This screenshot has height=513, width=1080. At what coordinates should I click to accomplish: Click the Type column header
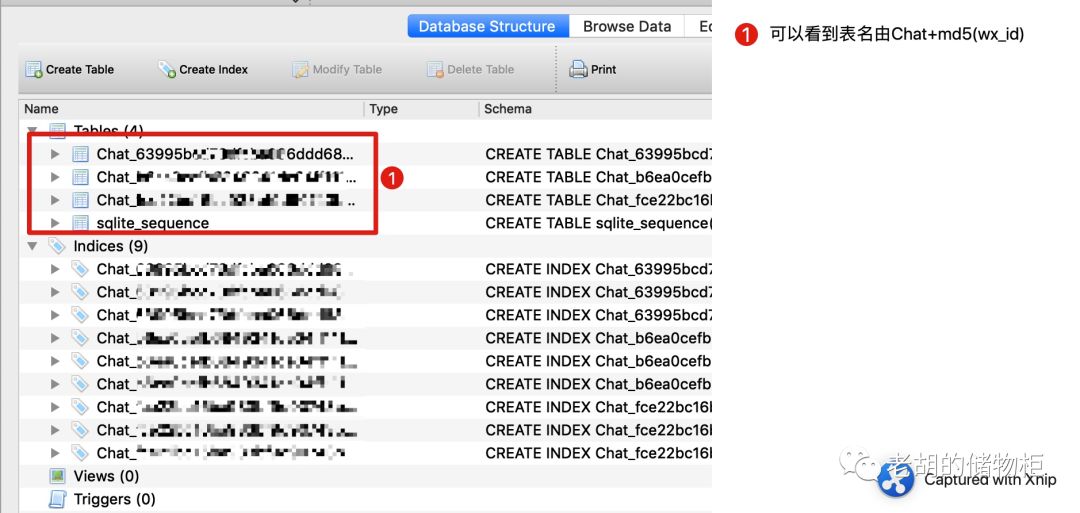click(384, 109)
